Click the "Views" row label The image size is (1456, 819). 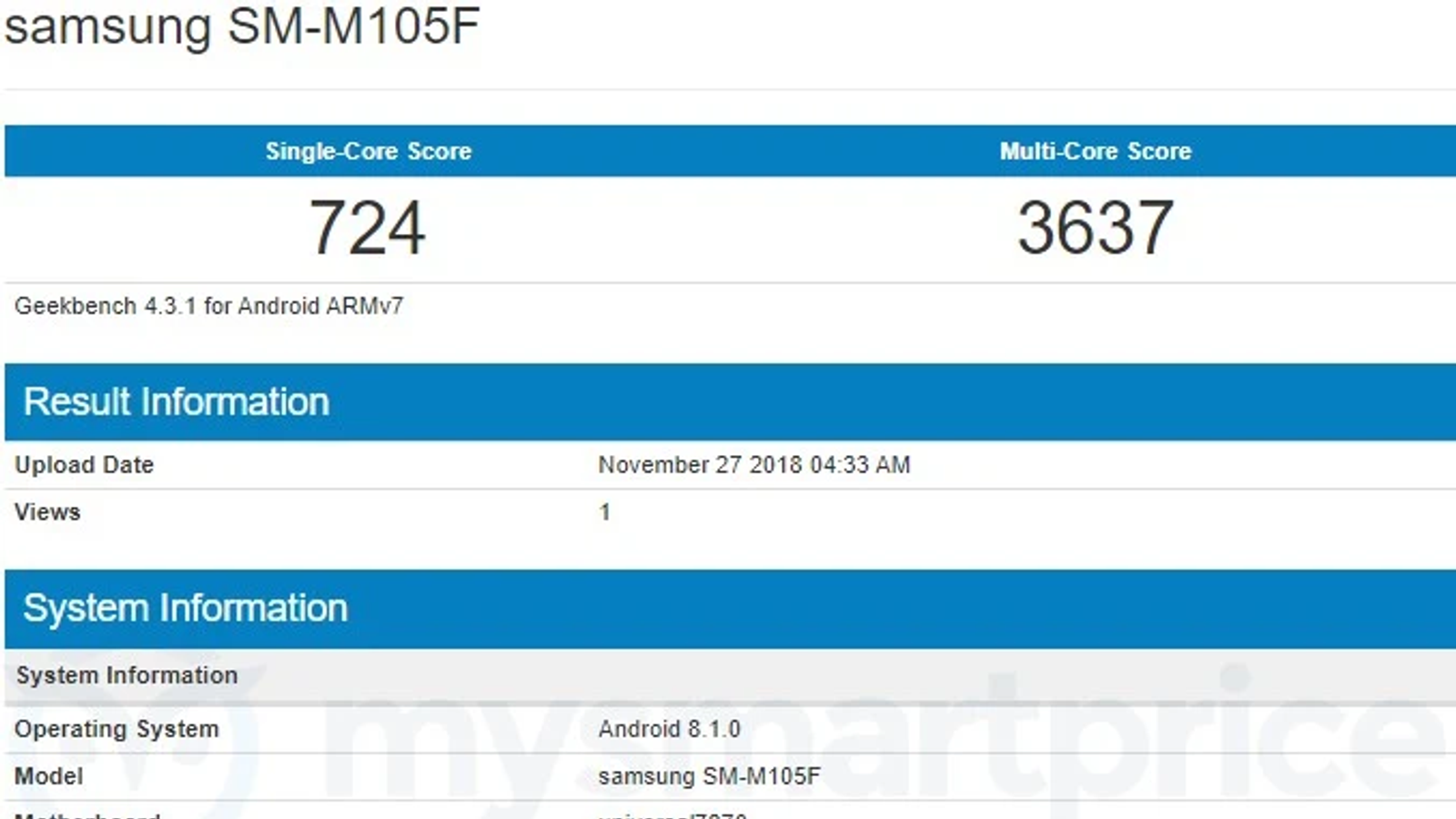tap(47, 512)
